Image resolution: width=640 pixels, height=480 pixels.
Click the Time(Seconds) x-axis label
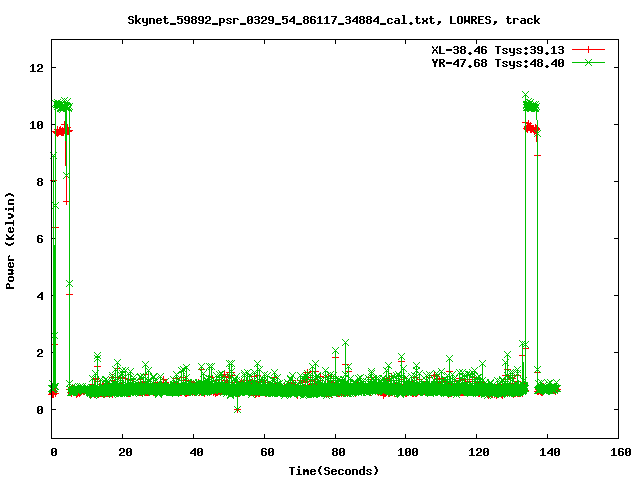tap(333, 471)
